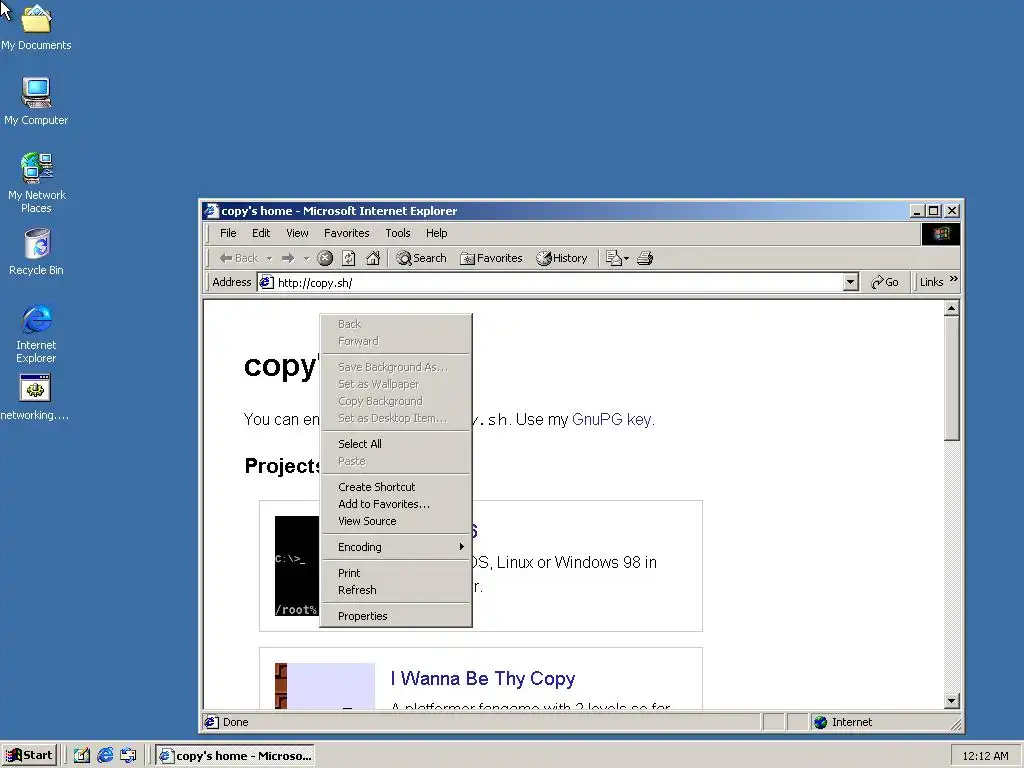This screenshot has width=1024, height=768.
Task: Choose View Source from the context menu
Action: click(396, 521)
